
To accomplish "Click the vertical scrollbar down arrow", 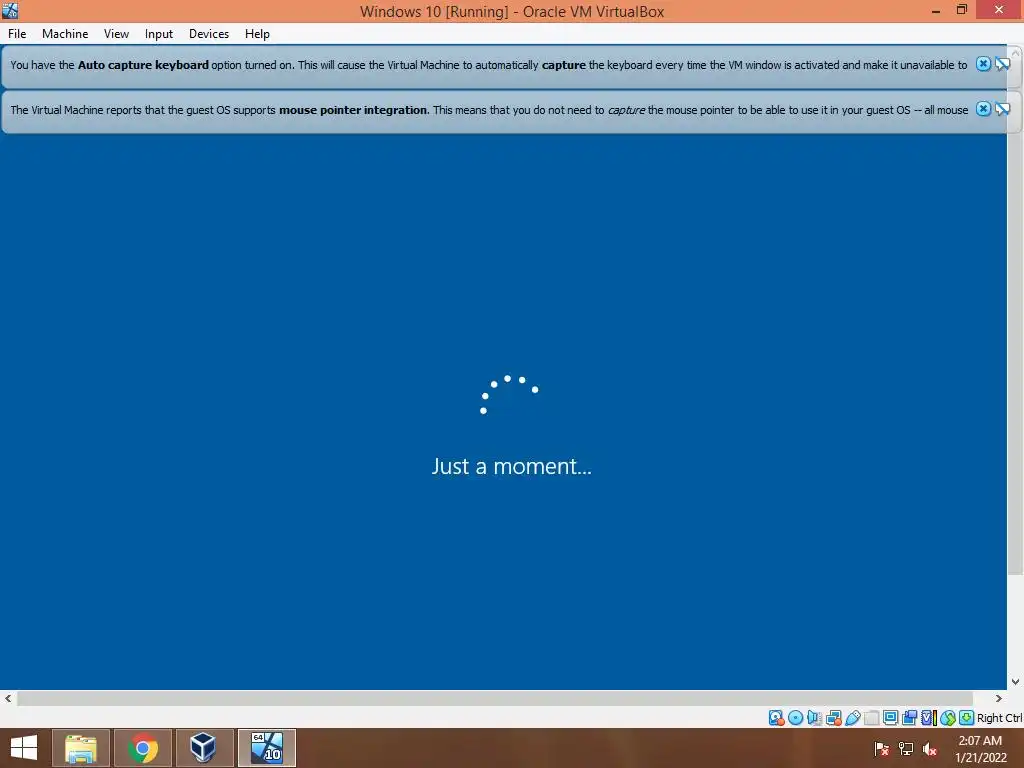I will tap(1016, 682).
